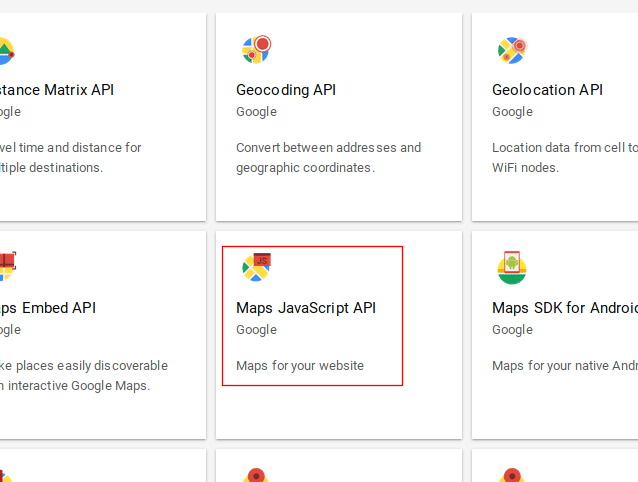Open the Geolocation API title
The image size is (638, 482).
tap(547, 90)
